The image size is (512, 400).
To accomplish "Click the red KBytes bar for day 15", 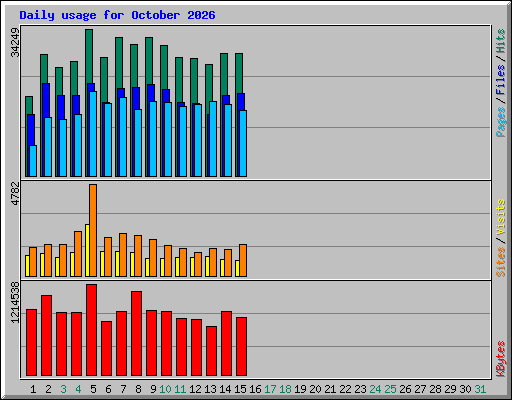I will point(241,347).
